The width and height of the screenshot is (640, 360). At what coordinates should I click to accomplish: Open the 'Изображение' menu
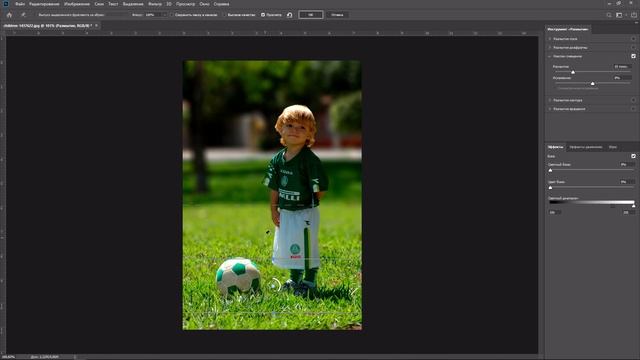(77, 4)
